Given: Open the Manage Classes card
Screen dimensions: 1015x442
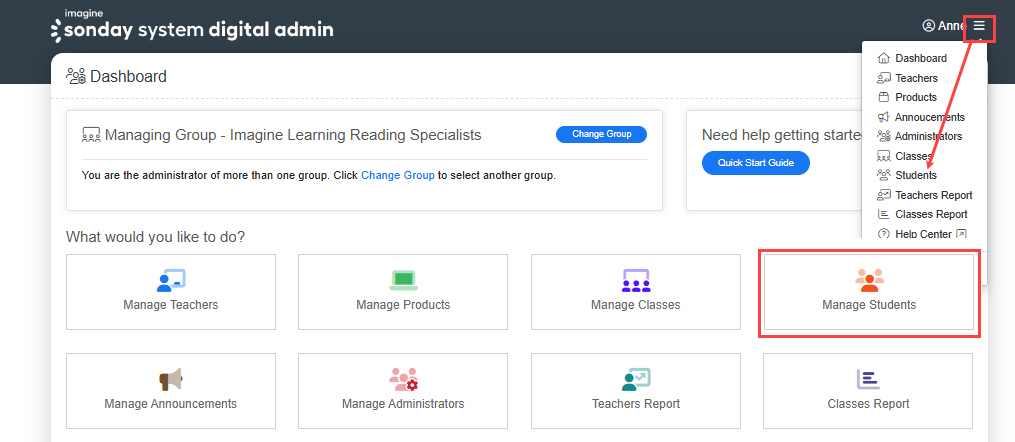Looking at the screenshot, I should point(636,292).
